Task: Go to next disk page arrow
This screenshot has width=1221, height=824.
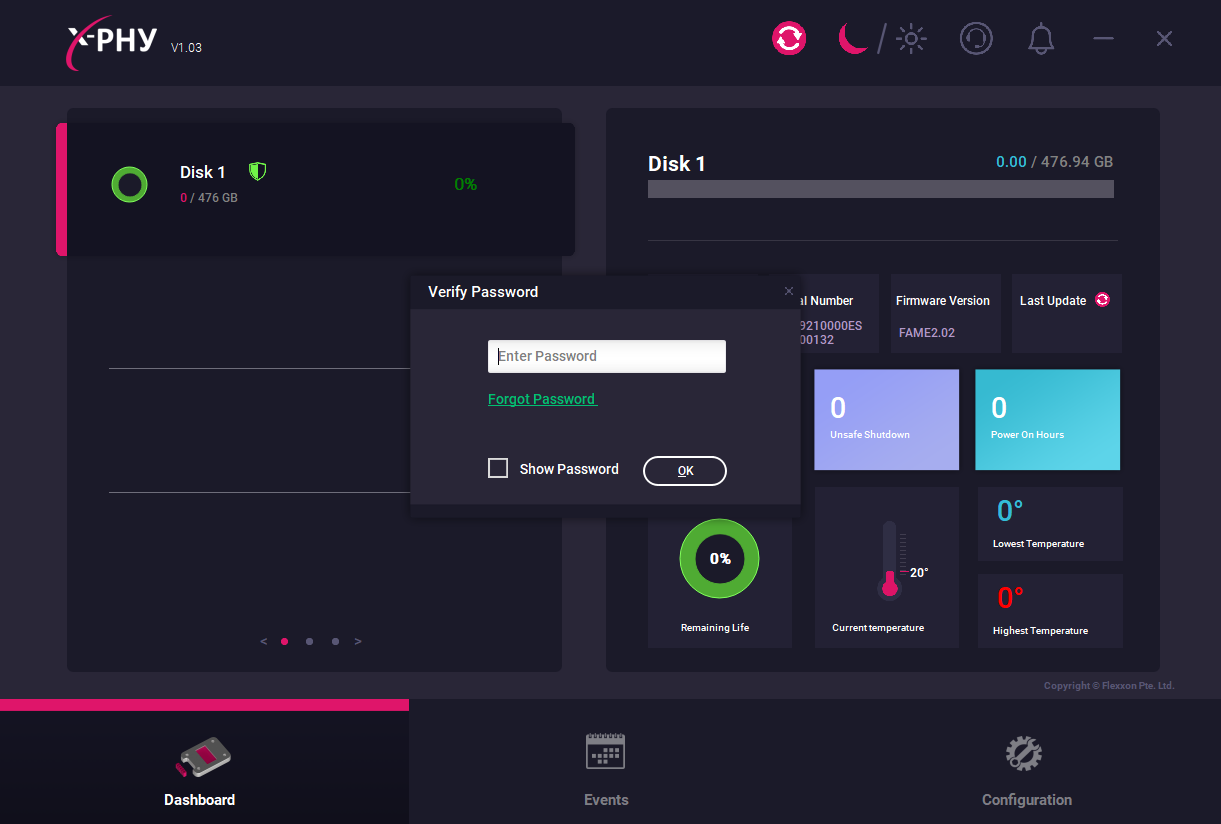Action: [358, 642]
